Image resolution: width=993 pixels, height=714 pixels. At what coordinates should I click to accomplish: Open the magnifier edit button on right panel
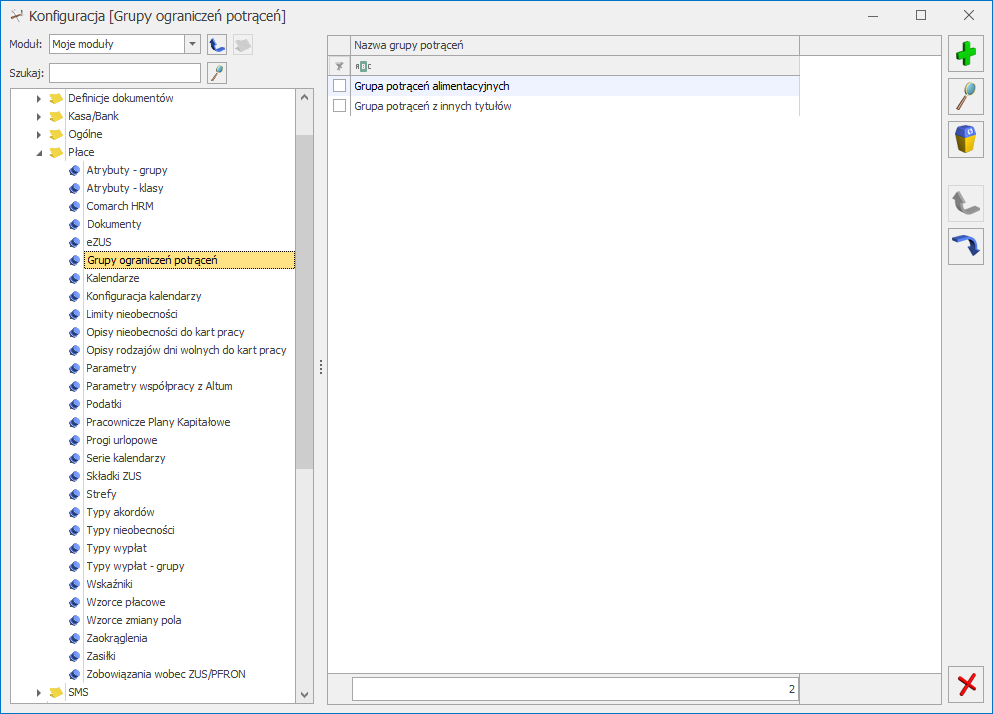point(966,97)
